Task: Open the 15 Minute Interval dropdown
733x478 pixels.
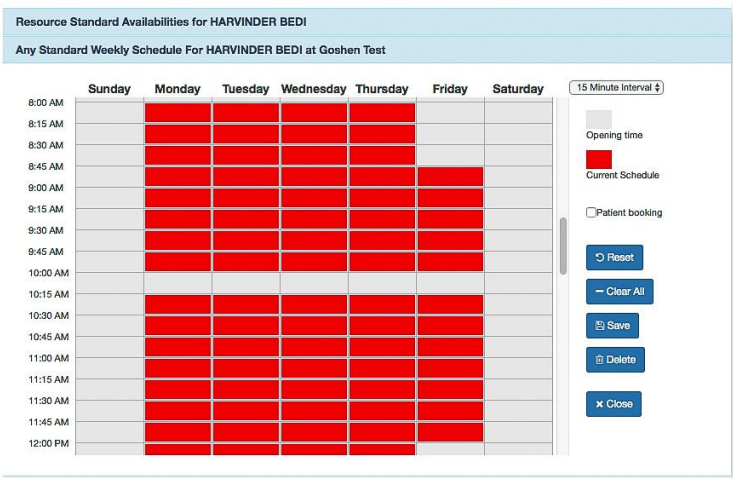Action: tap(616, 88)
